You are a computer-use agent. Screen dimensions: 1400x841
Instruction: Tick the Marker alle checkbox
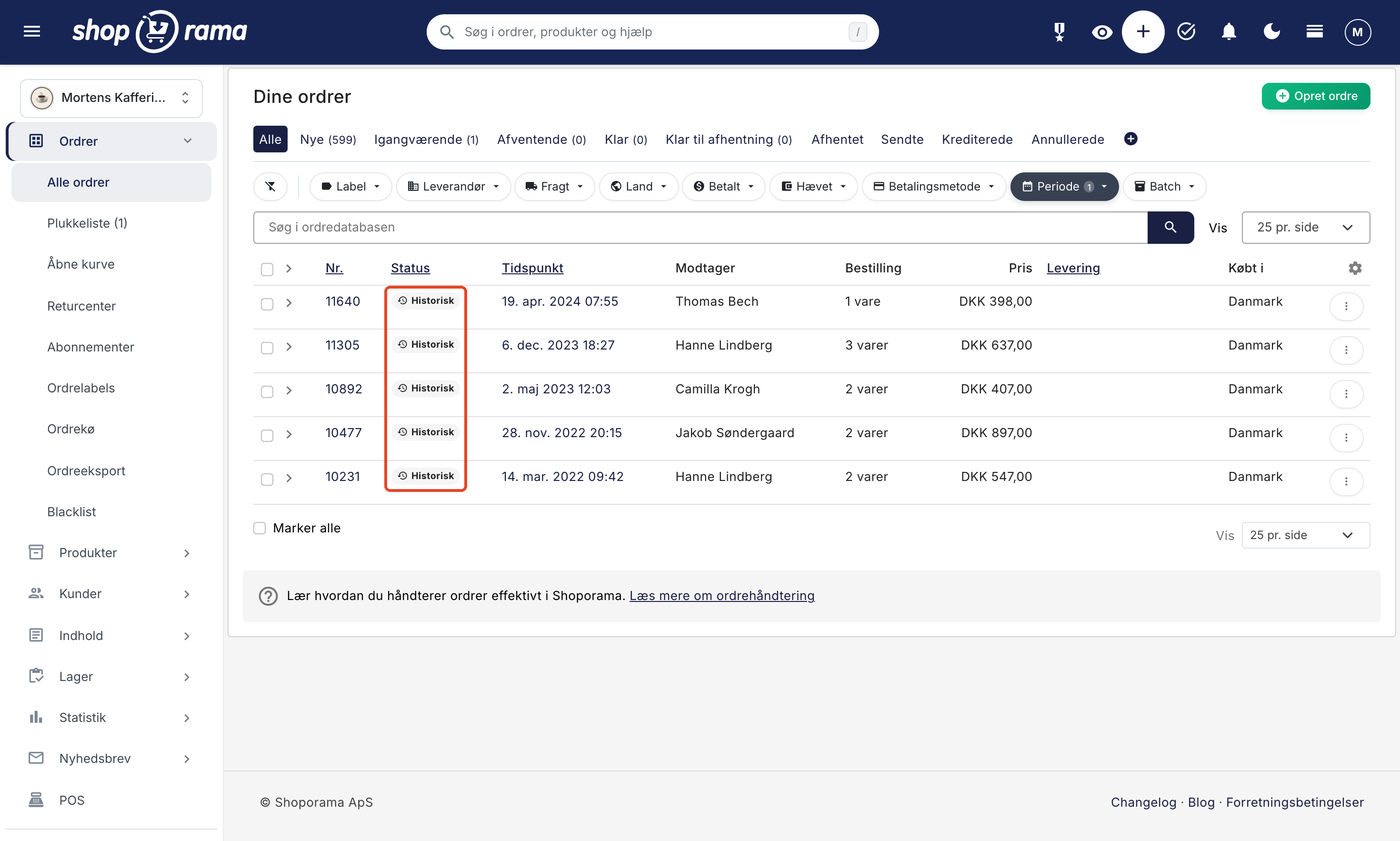(260, 528)
